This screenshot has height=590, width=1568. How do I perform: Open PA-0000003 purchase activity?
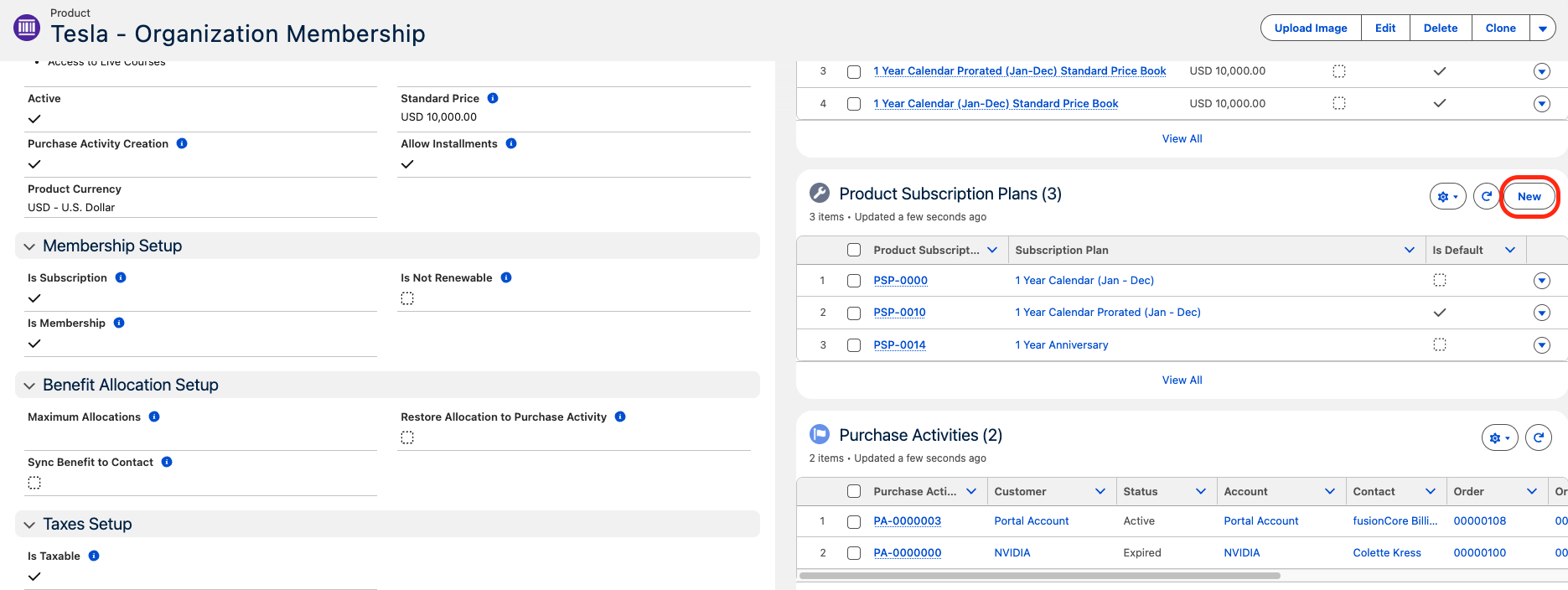[x=908, y=521]
